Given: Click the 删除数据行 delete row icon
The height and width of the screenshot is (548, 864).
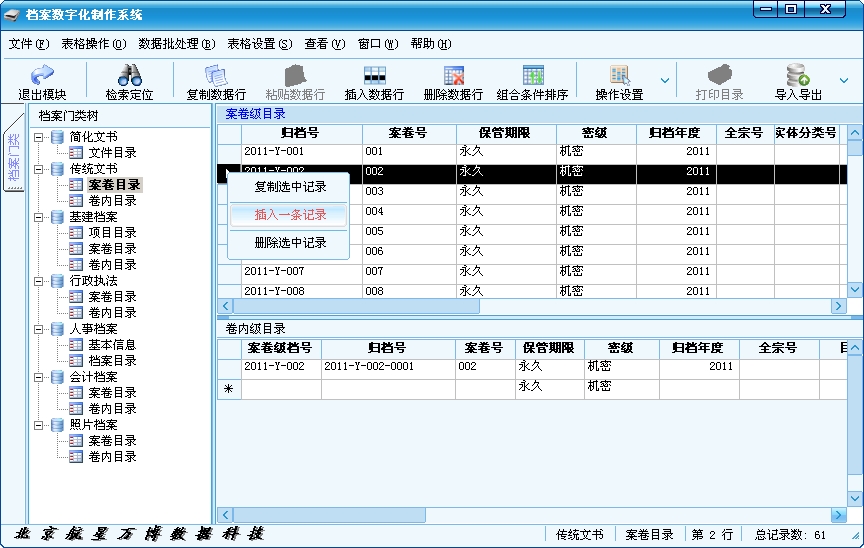Looking at the screenshot, I should tap(453, 82).
